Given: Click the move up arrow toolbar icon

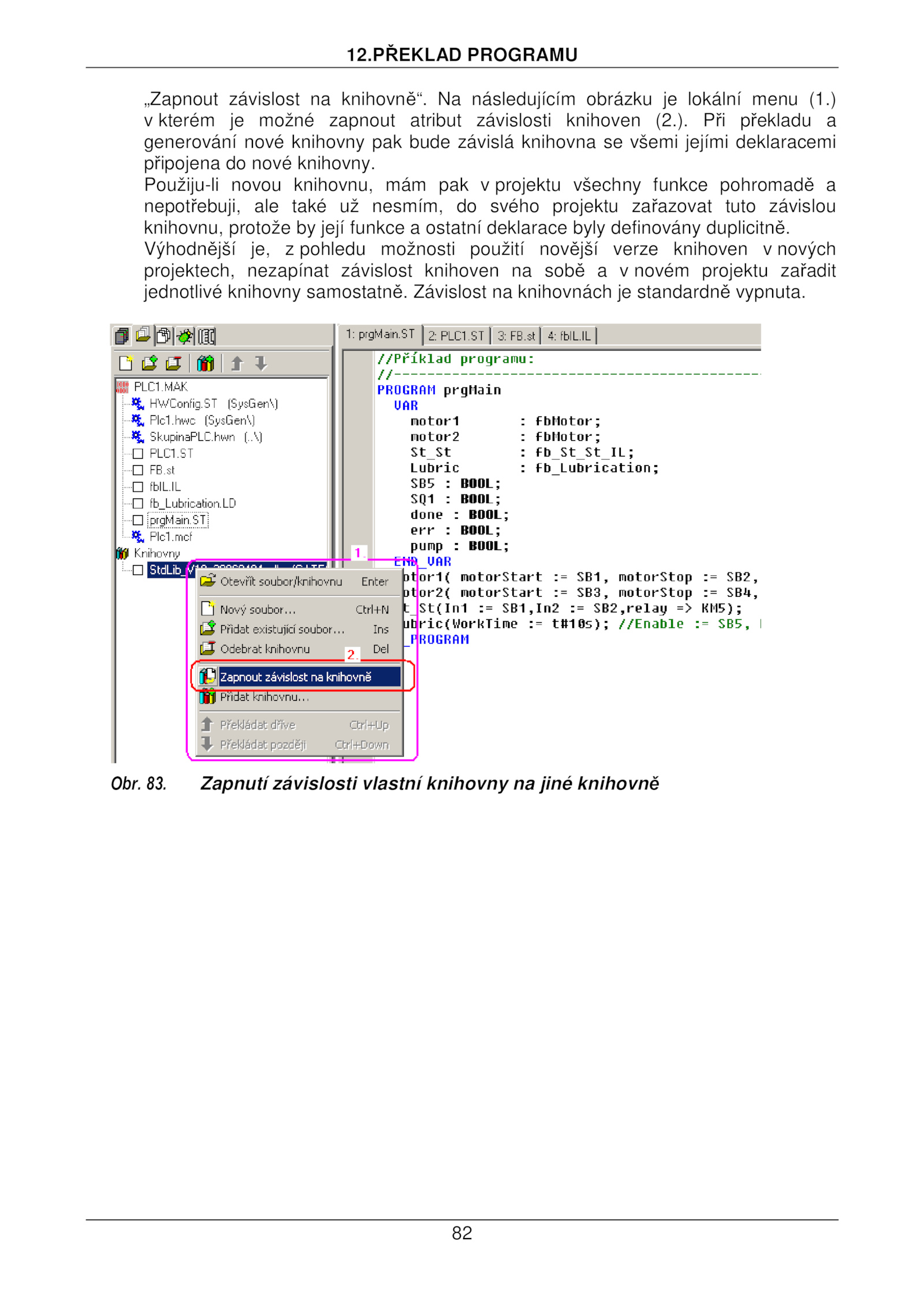Looking at the screenshot, I should tap(237, 363).
